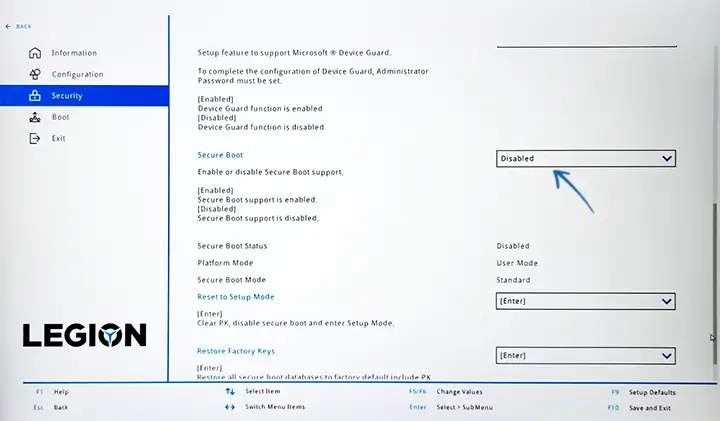Click the Reset to Setup Mode label
The width and height of the screenshot is (720, 421).
(x=236, y=297)
